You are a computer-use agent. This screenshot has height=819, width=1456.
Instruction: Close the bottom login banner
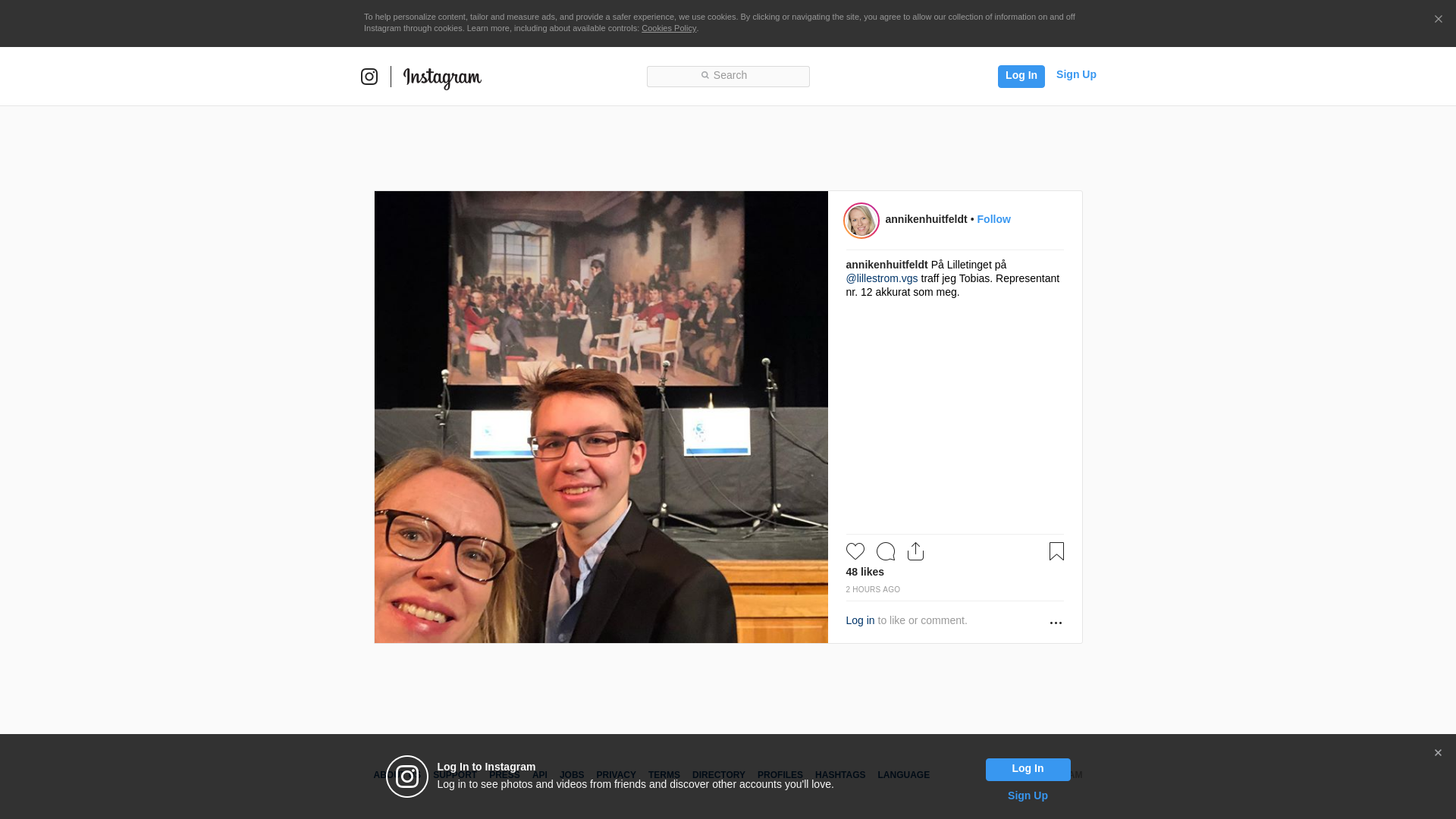tap(1438, 753)
